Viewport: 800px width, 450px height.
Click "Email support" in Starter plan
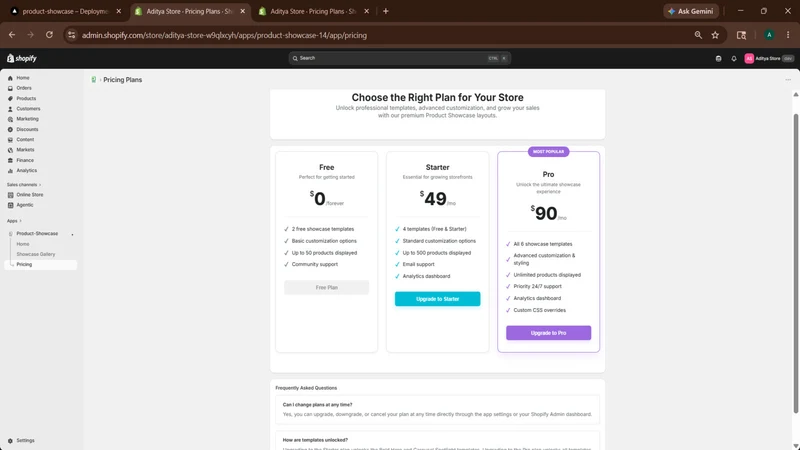[418, 264]
